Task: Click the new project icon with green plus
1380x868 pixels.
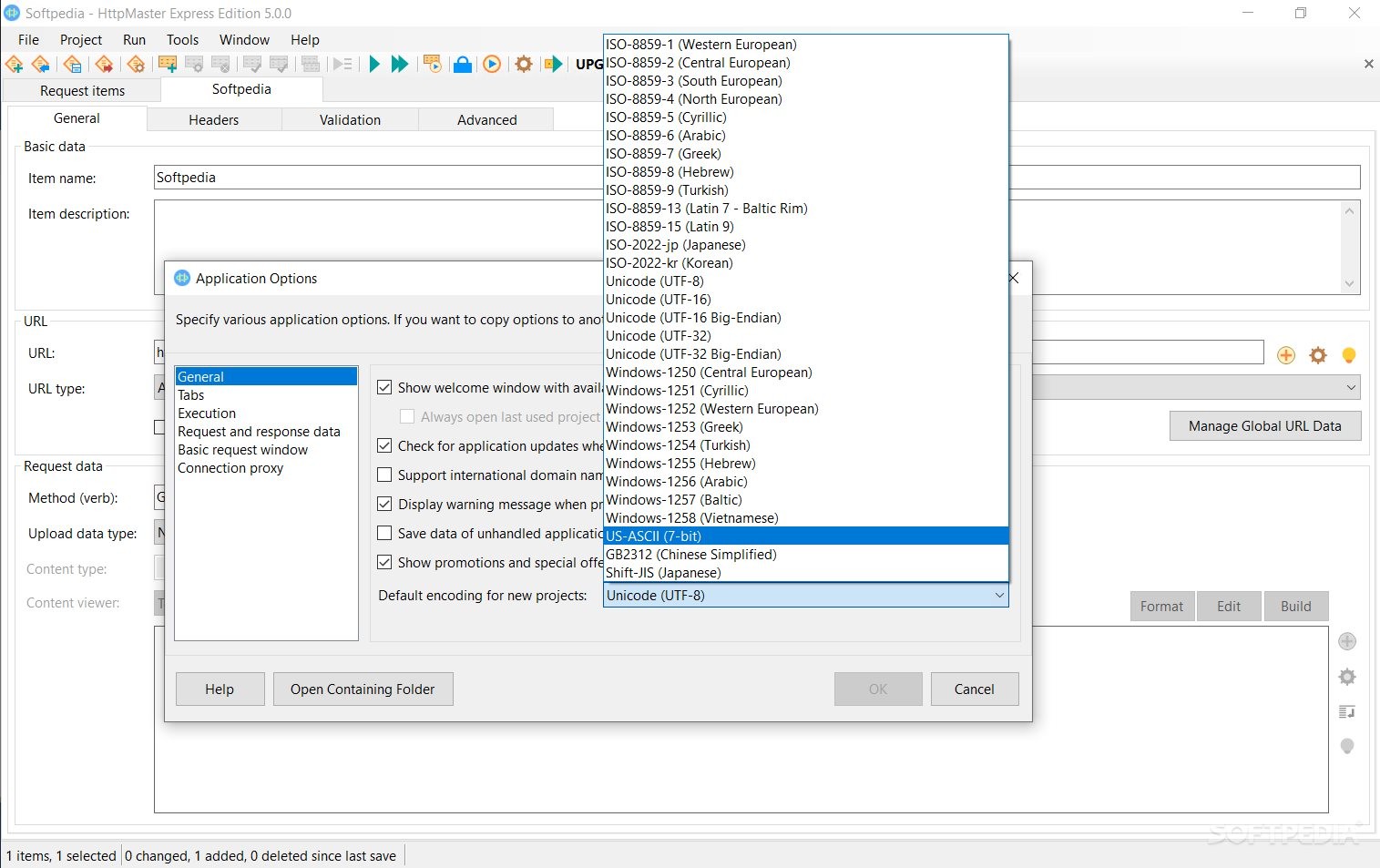Action: tap(15, 64)
